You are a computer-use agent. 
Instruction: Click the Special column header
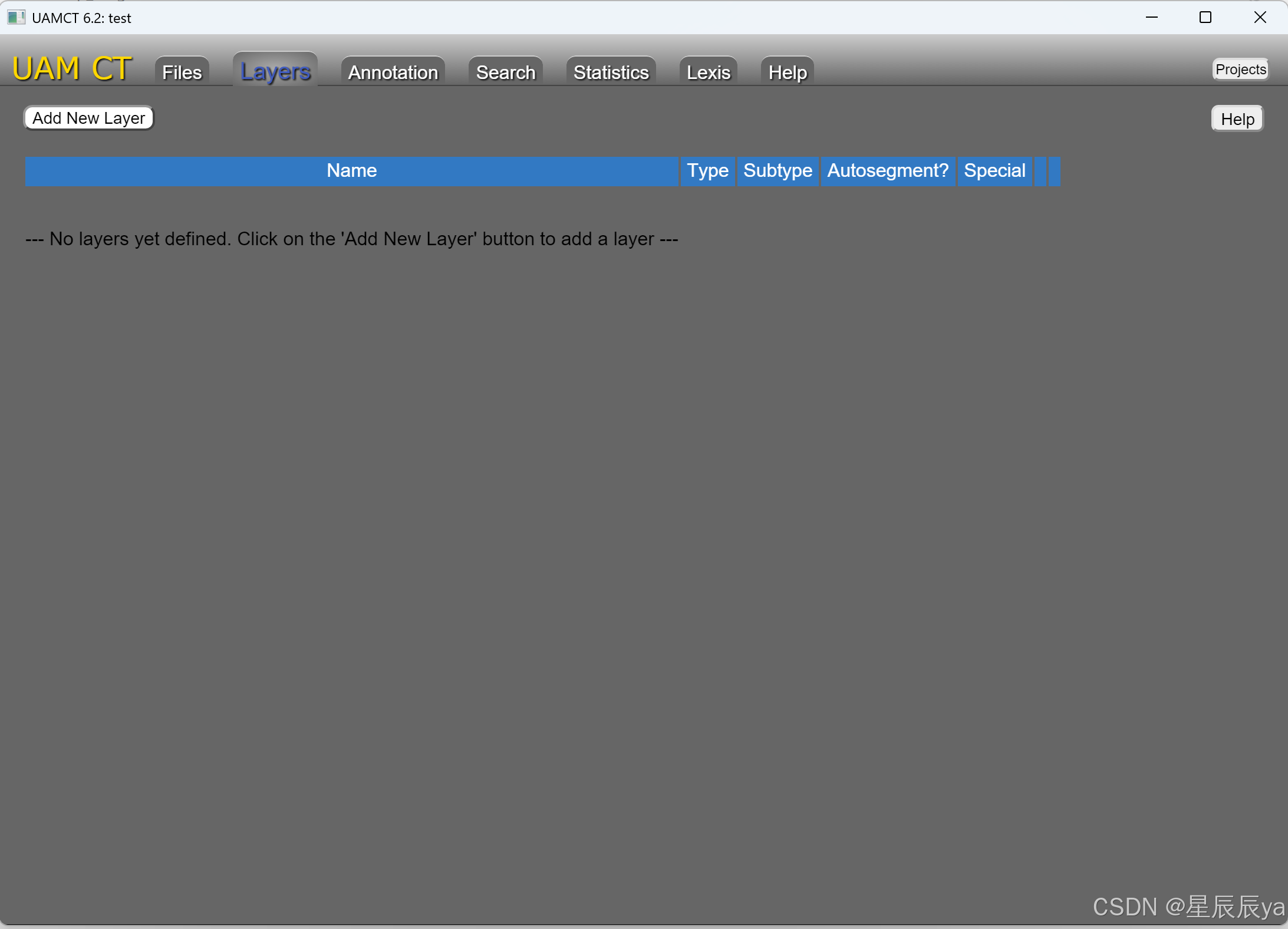click(x=994, y=170)
